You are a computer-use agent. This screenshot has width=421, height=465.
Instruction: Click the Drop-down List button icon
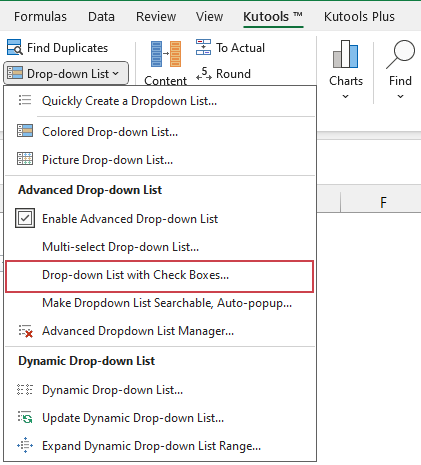tap(15, 73)
